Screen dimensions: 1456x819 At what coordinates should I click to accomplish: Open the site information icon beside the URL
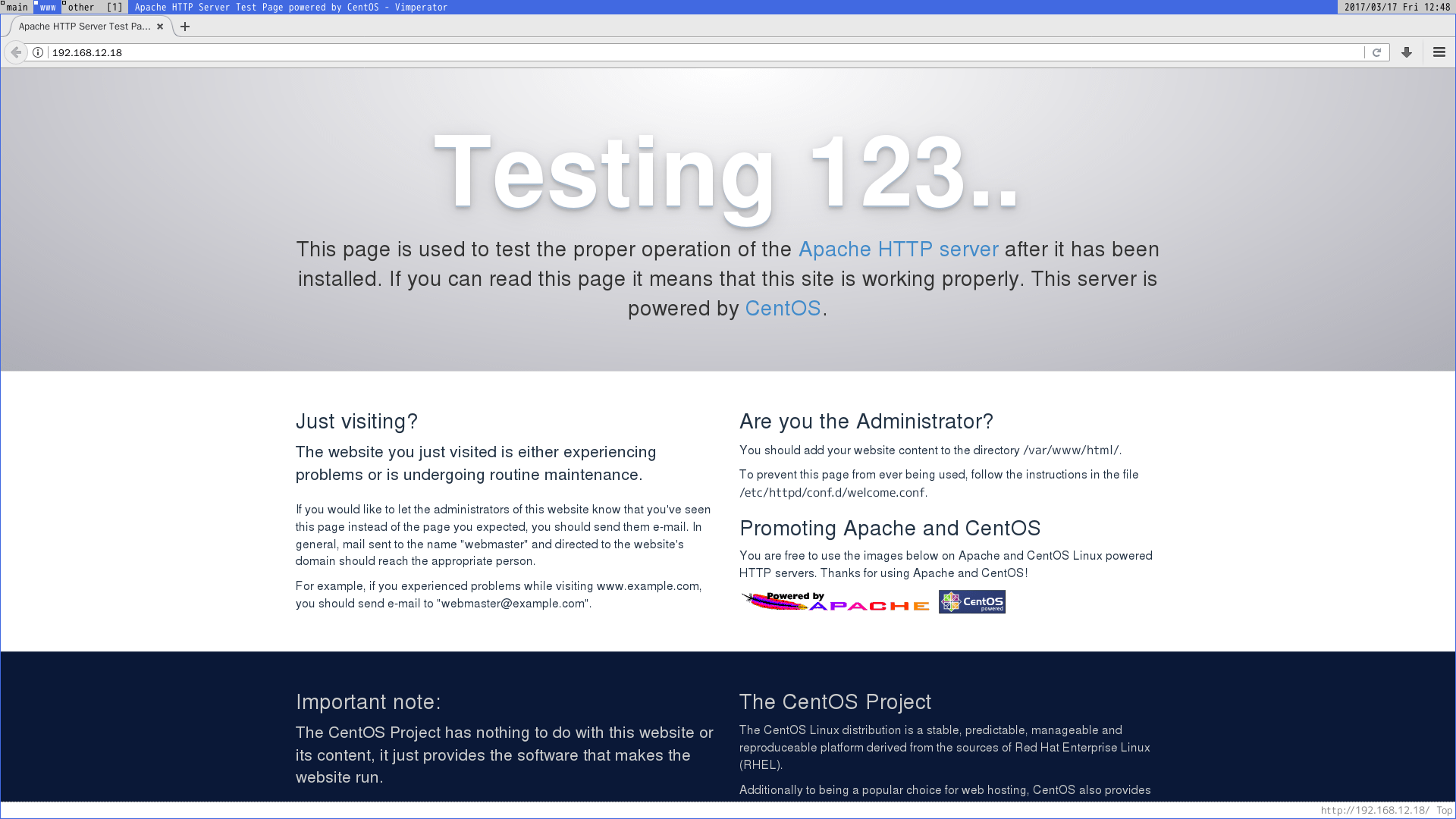click(x=38, y=52)
